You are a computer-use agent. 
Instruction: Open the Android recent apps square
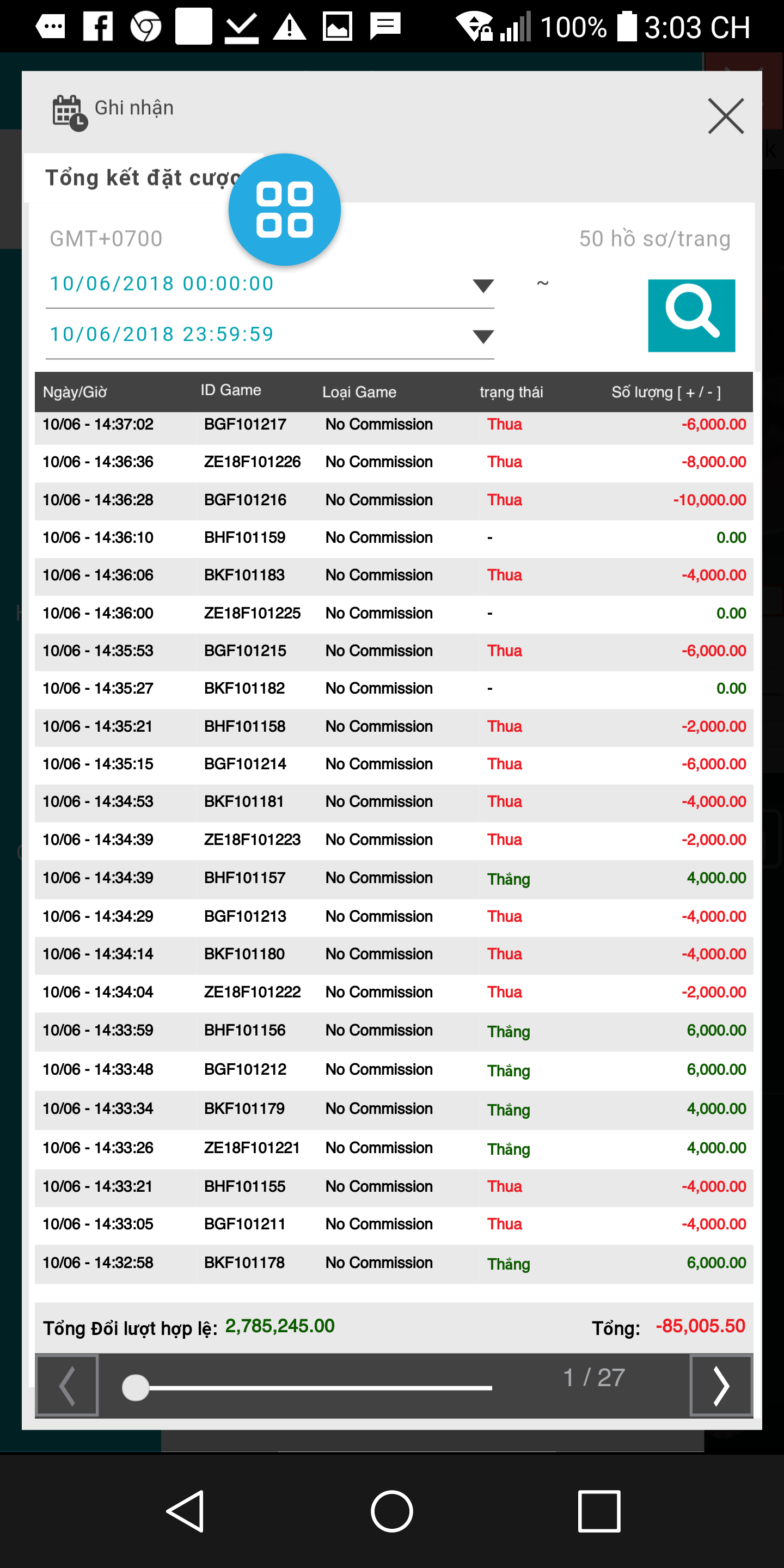pos(598,1511)
